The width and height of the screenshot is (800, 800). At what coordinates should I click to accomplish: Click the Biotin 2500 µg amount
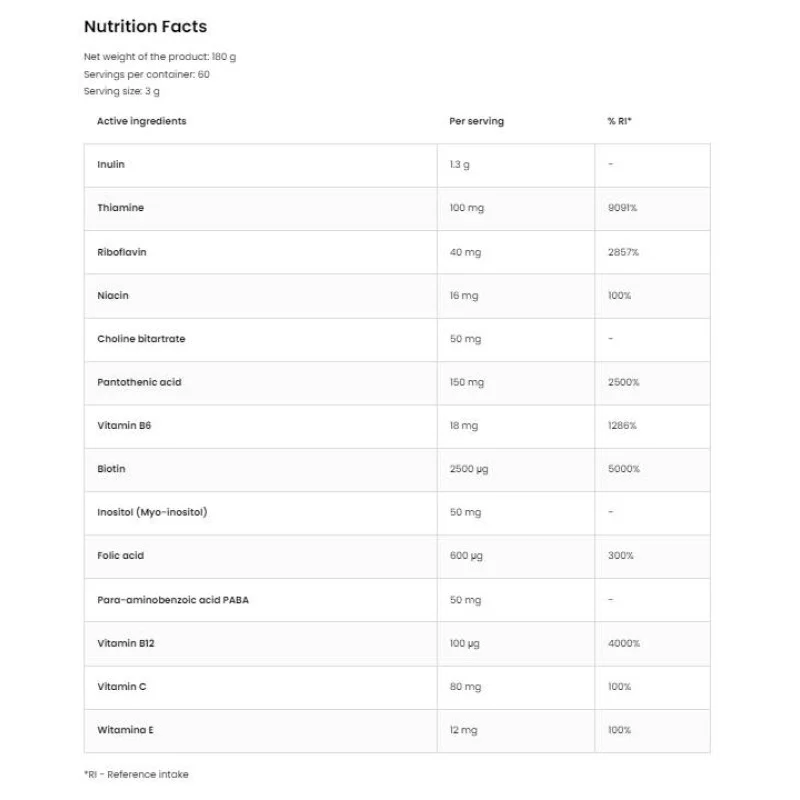470,469
